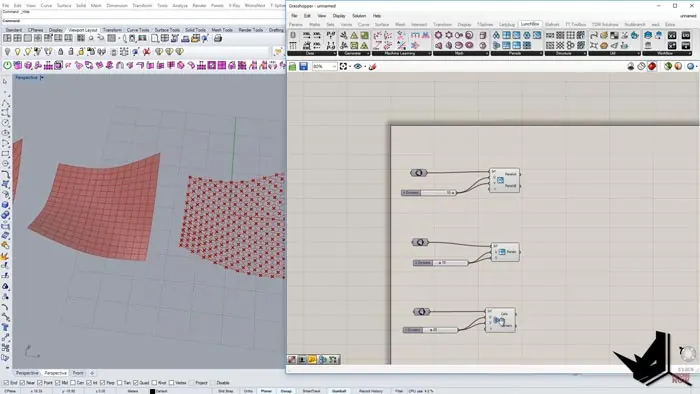Click the yellow triangle icon in Generate group

pos(354,35)
